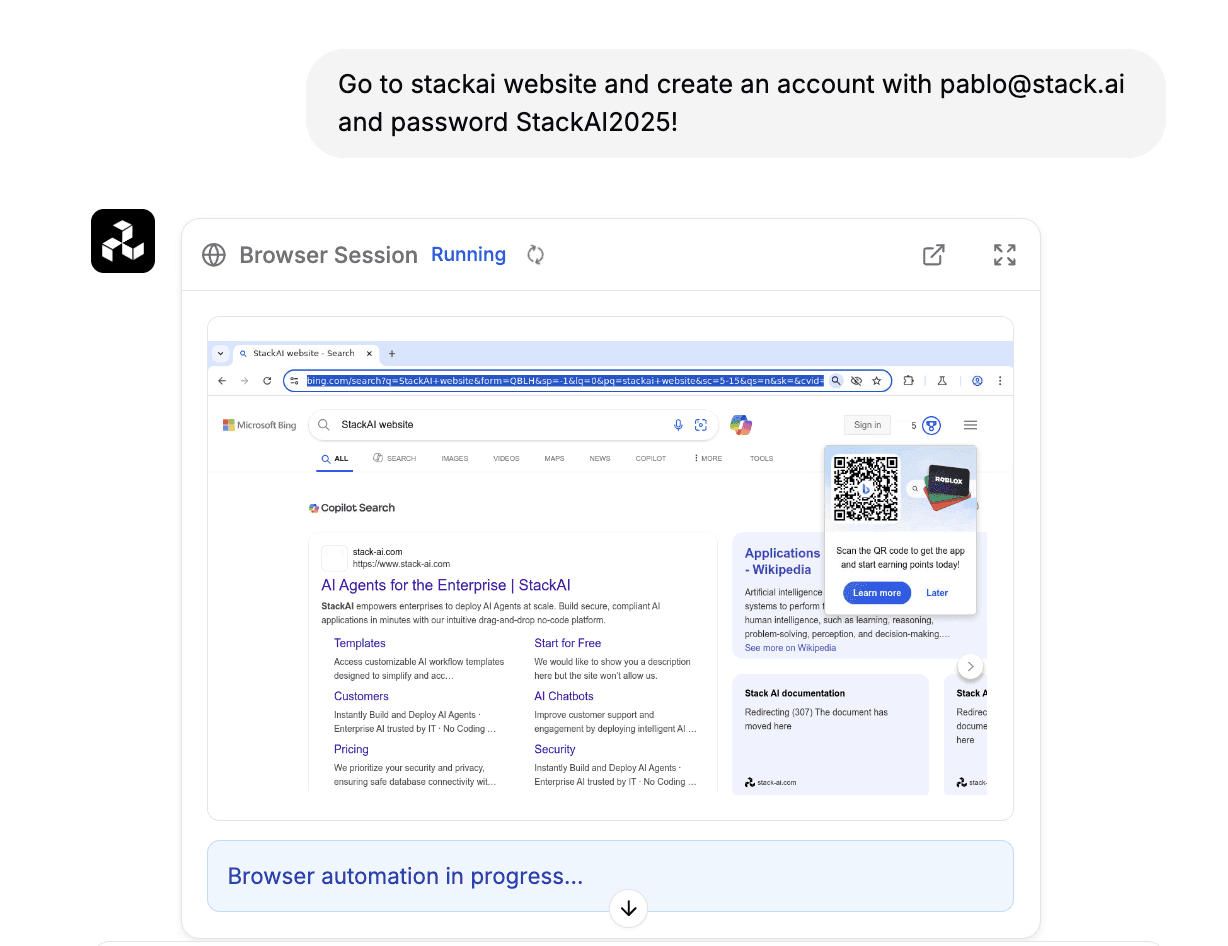Select the SEARCH tab in Bing
This screenshot has height=946, width=1228.
(395, 459)
